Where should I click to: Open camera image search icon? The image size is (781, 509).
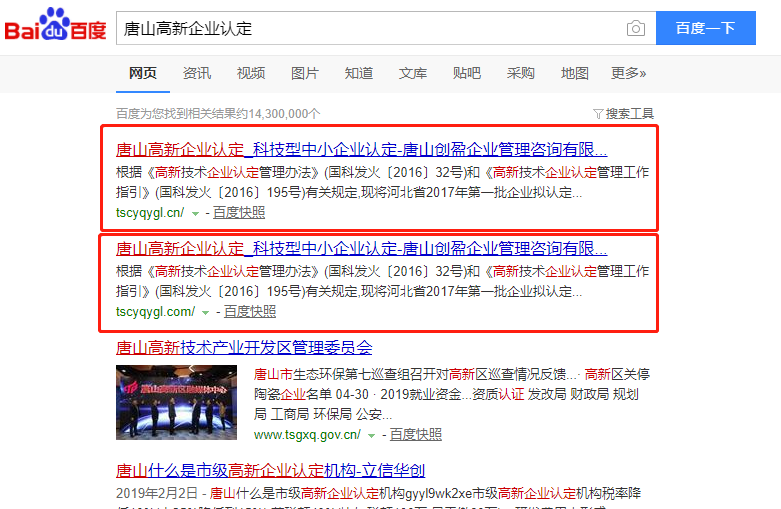(x=636, y=28)
